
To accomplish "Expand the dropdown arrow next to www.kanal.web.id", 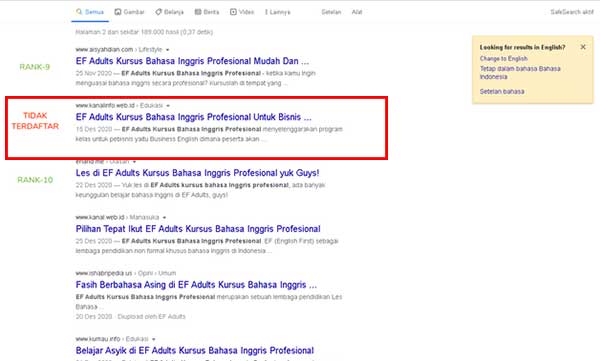I will click(164, 217).
